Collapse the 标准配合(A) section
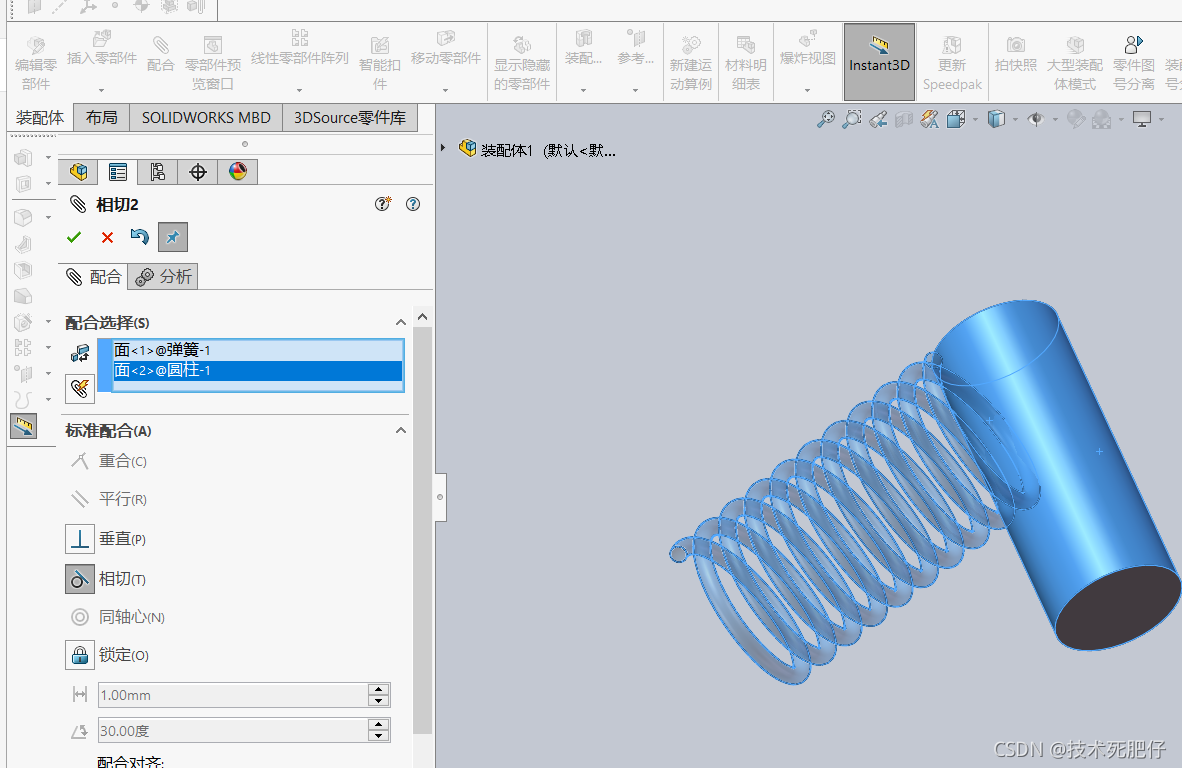 click(401, 430)
